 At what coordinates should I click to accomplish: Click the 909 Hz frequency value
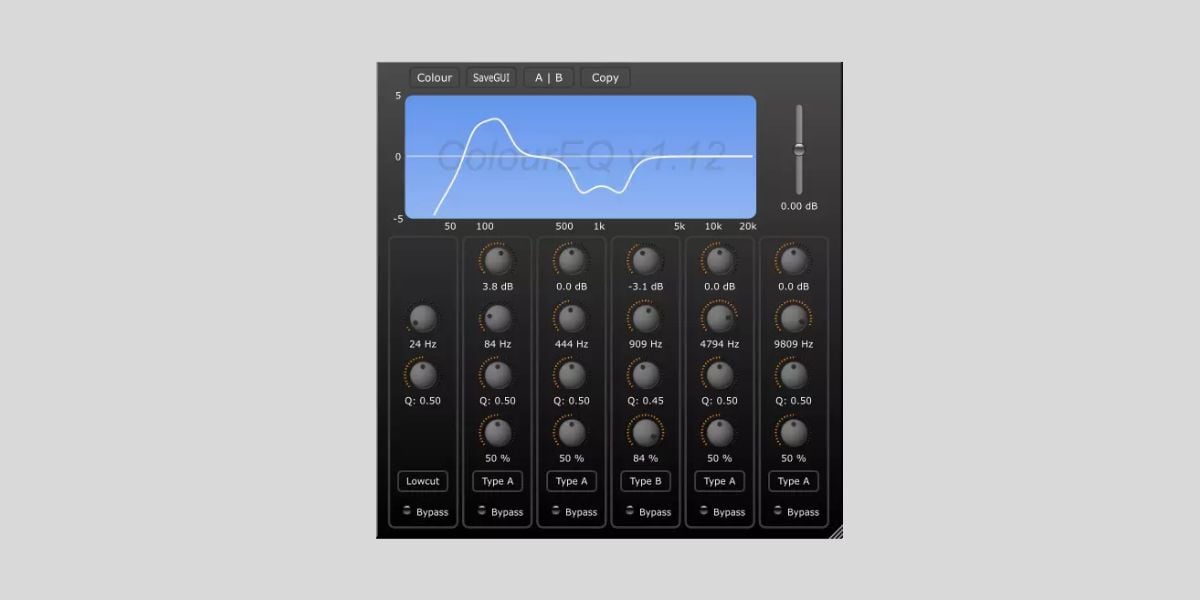[645, 344]
